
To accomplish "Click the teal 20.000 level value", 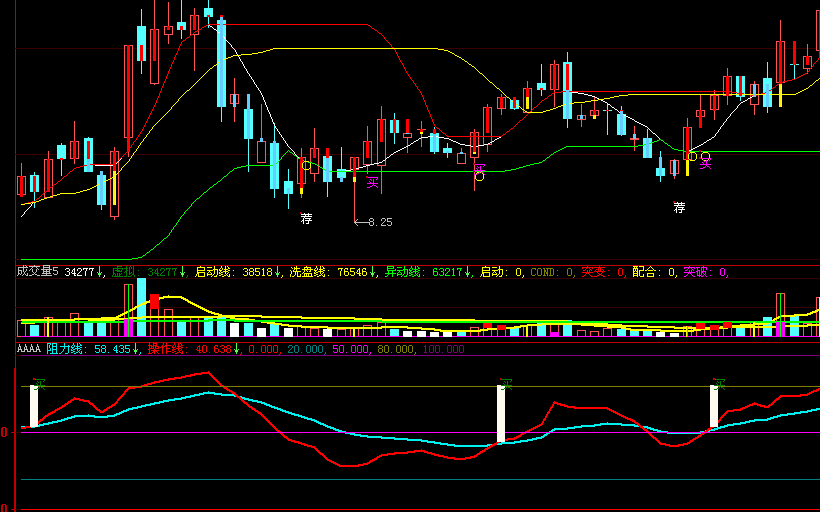I will [x=306, y=349].
